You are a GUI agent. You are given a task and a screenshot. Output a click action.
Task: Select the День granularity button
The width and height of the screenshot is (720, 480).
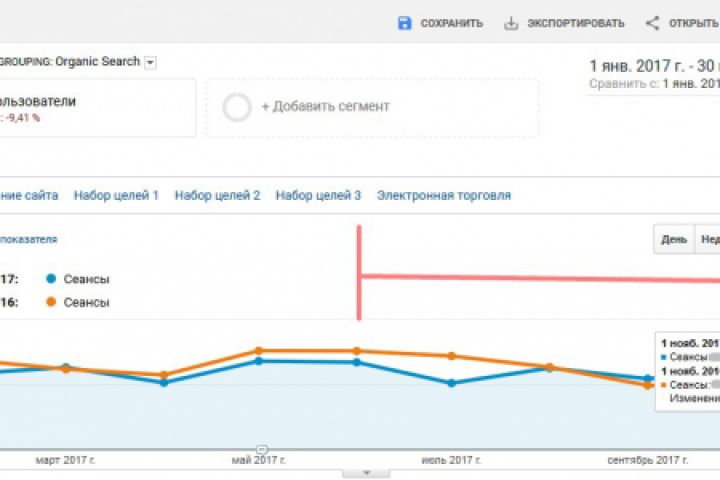(x=674, y=239)
